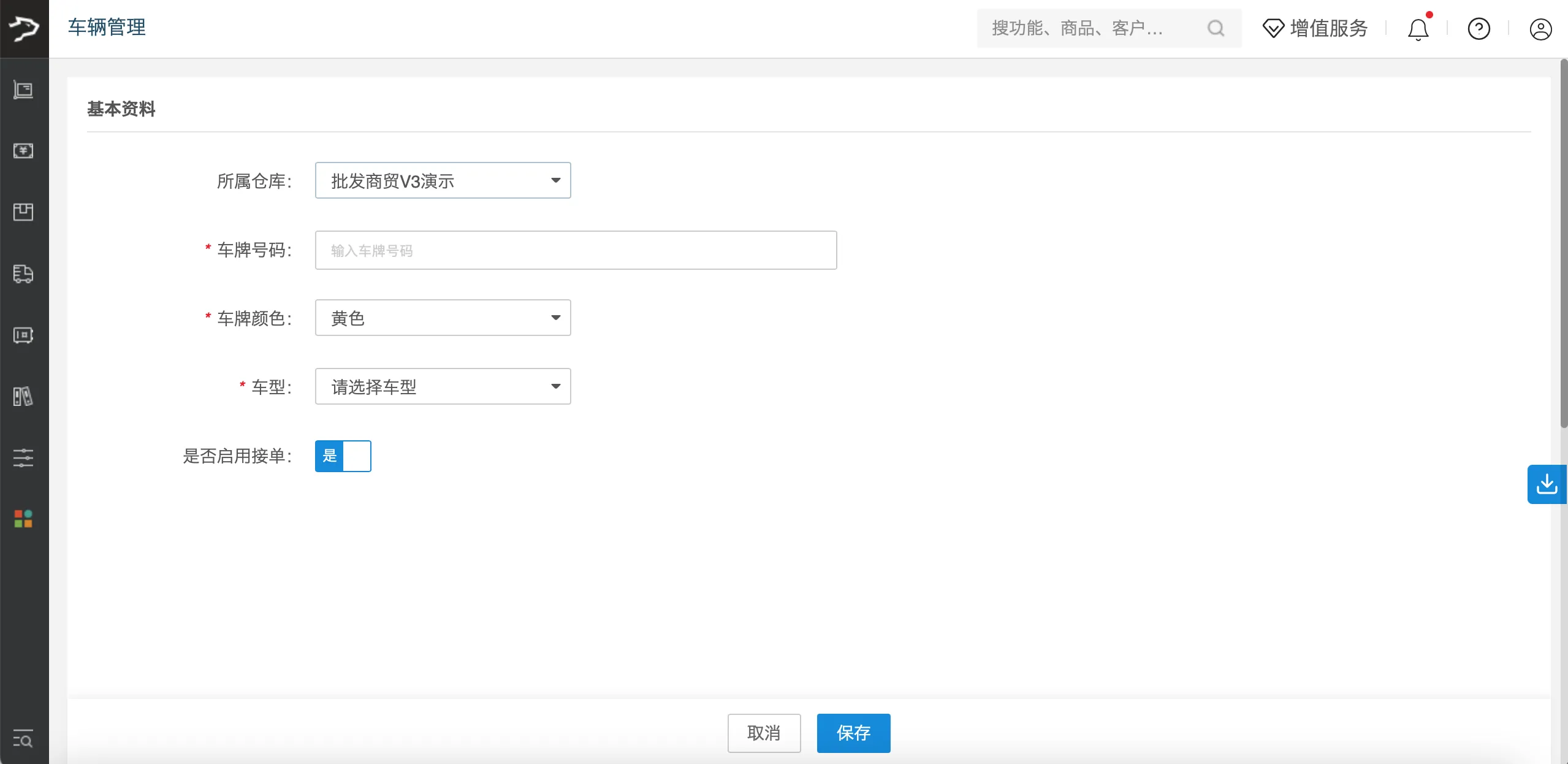Image resolution: width=1568 pixels, height=764 pixels.
Task: Click the 取消 button
Action: coord(764,733)
